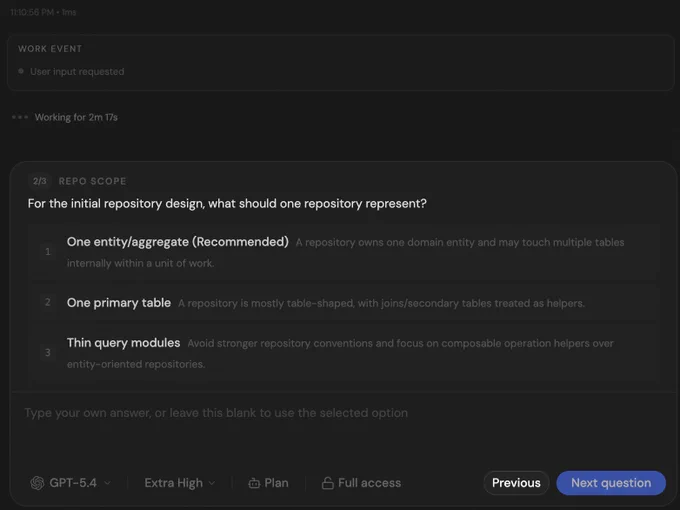Click the number 2 option badge
680x510 pixels.
coord(48,302)
